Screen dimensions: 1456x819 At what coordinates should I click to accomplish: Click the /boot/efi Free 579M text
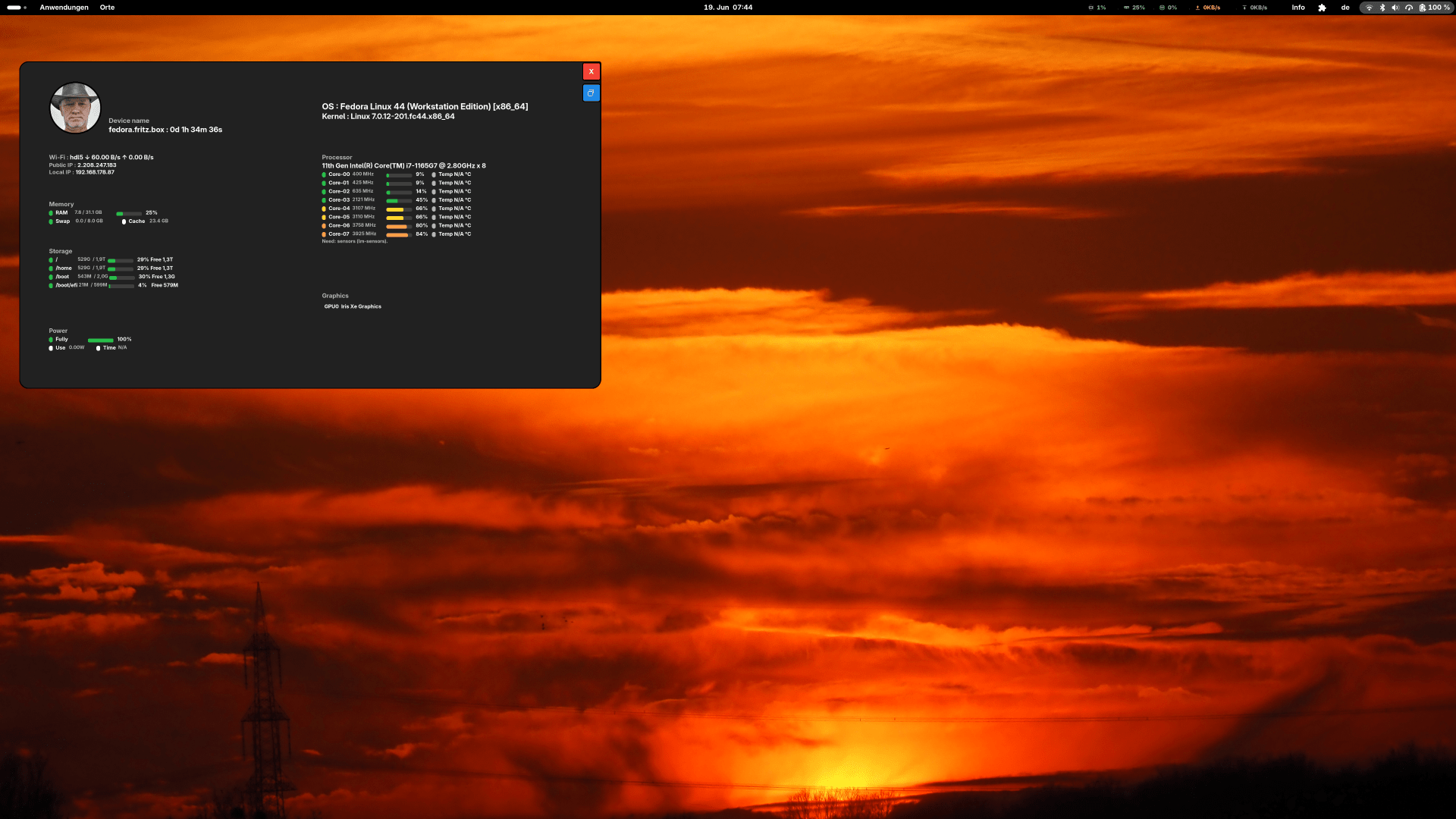coord(165,286)
